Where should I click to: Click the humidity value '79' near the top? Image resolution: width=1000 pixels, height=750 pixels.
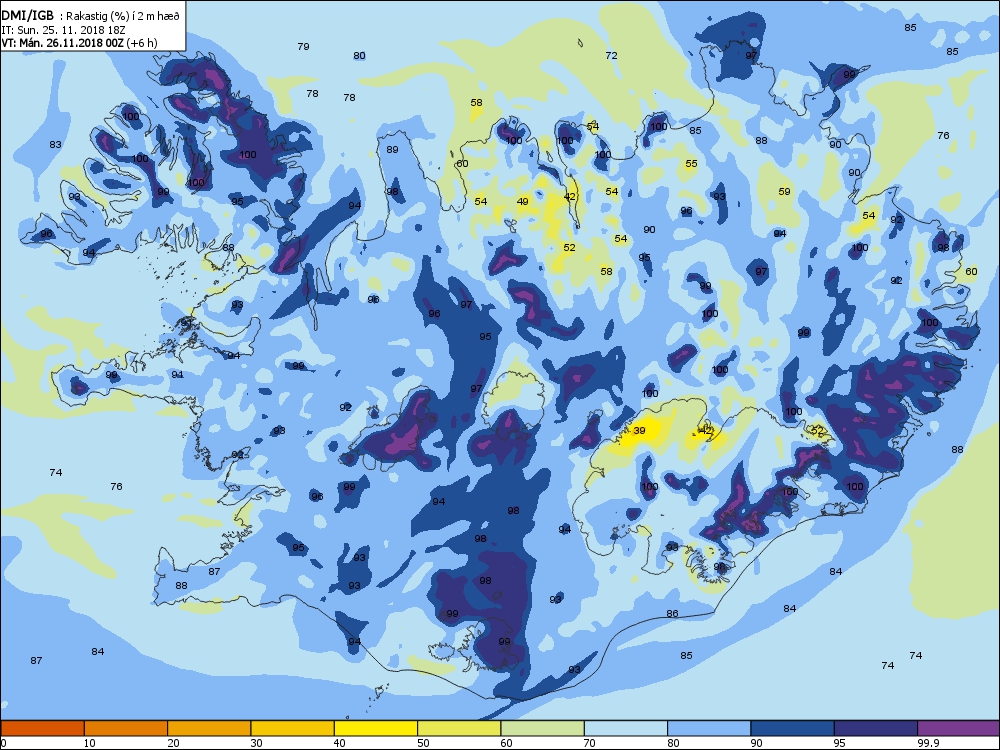304,47
